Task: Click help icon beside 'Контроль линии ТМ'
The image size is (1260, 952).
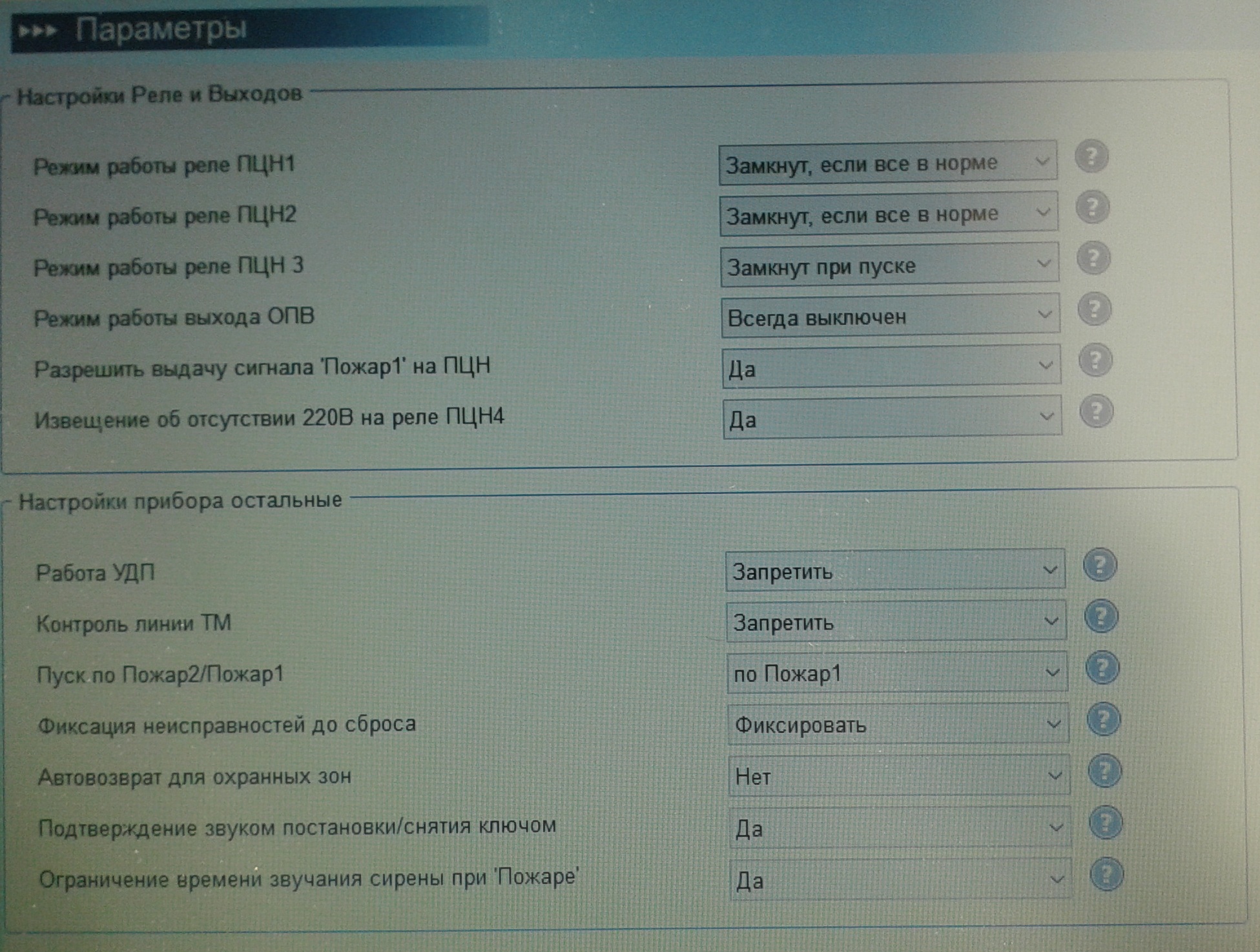Action: [x=1101, y=616]
